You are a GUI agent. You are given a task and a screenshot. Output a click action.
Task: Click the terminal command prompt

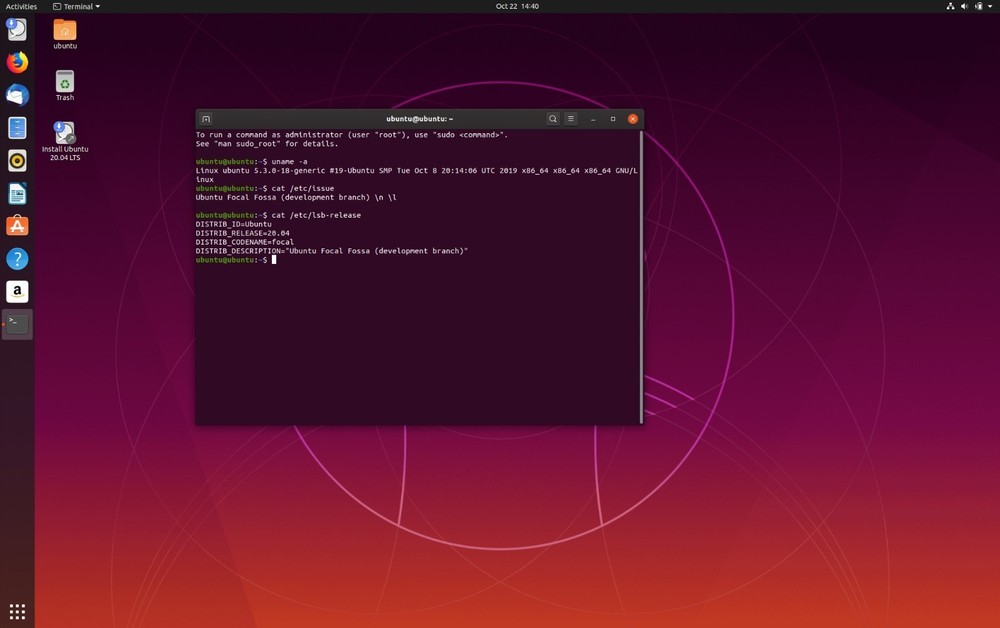click(x=275, y=260)
